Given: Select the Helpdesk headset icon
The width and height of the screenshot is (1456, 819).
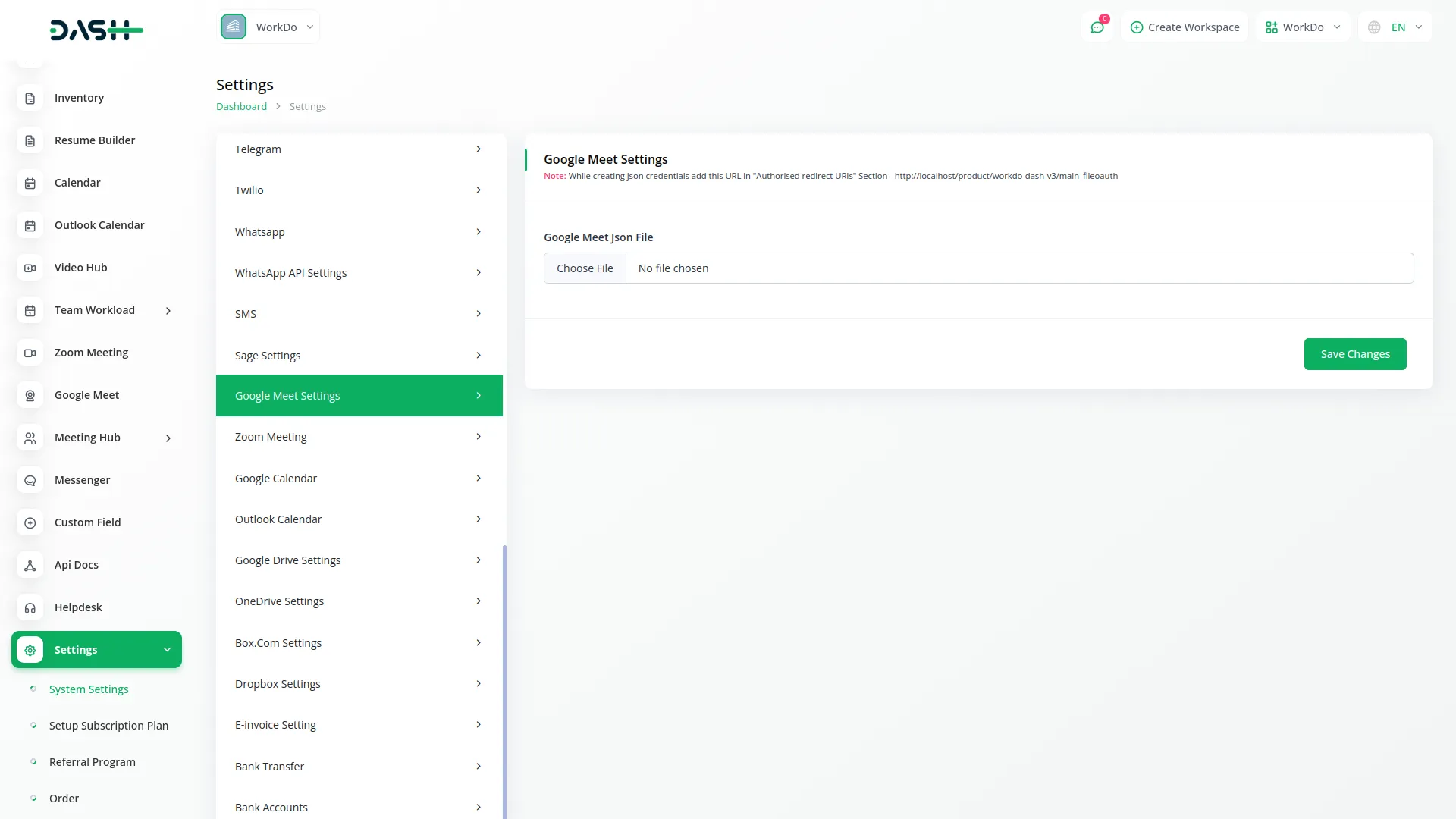Looking at the screenshot, I should tap(30, 607).
